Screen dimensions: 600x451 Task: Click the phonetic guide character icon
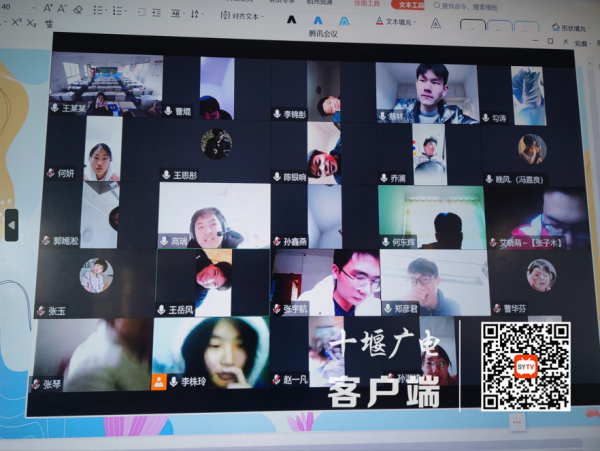[x=49, y=24]
